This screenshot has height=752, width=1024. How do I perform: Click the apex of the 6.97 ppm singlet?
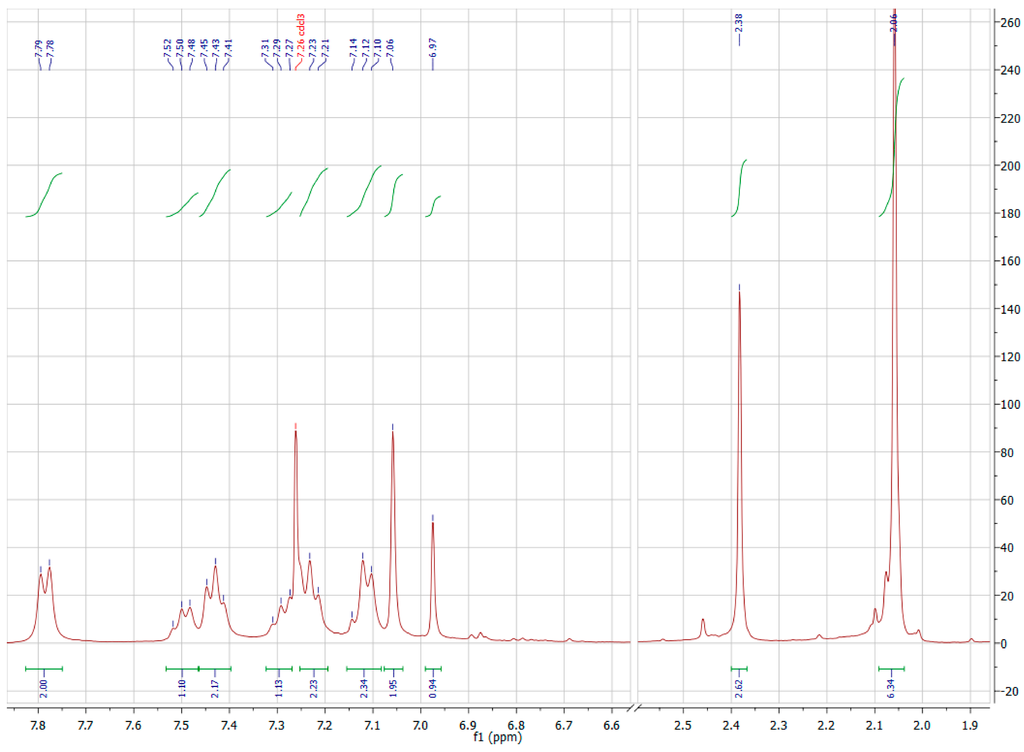432,523
